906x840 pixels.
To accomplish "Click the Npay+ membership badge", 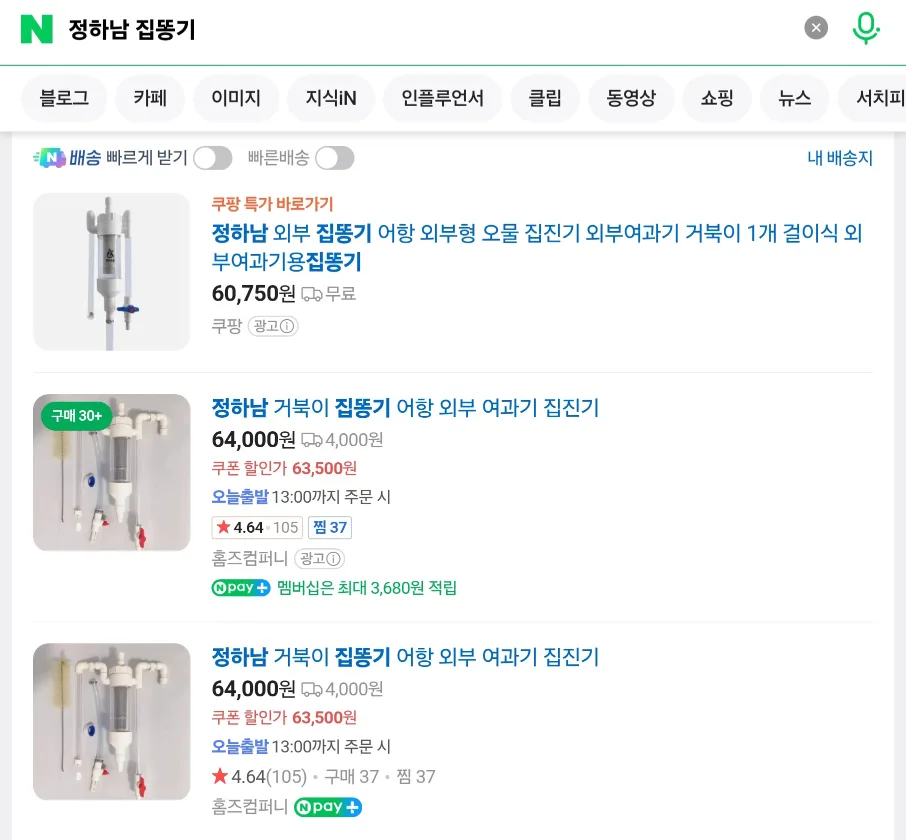I will 241,588.
